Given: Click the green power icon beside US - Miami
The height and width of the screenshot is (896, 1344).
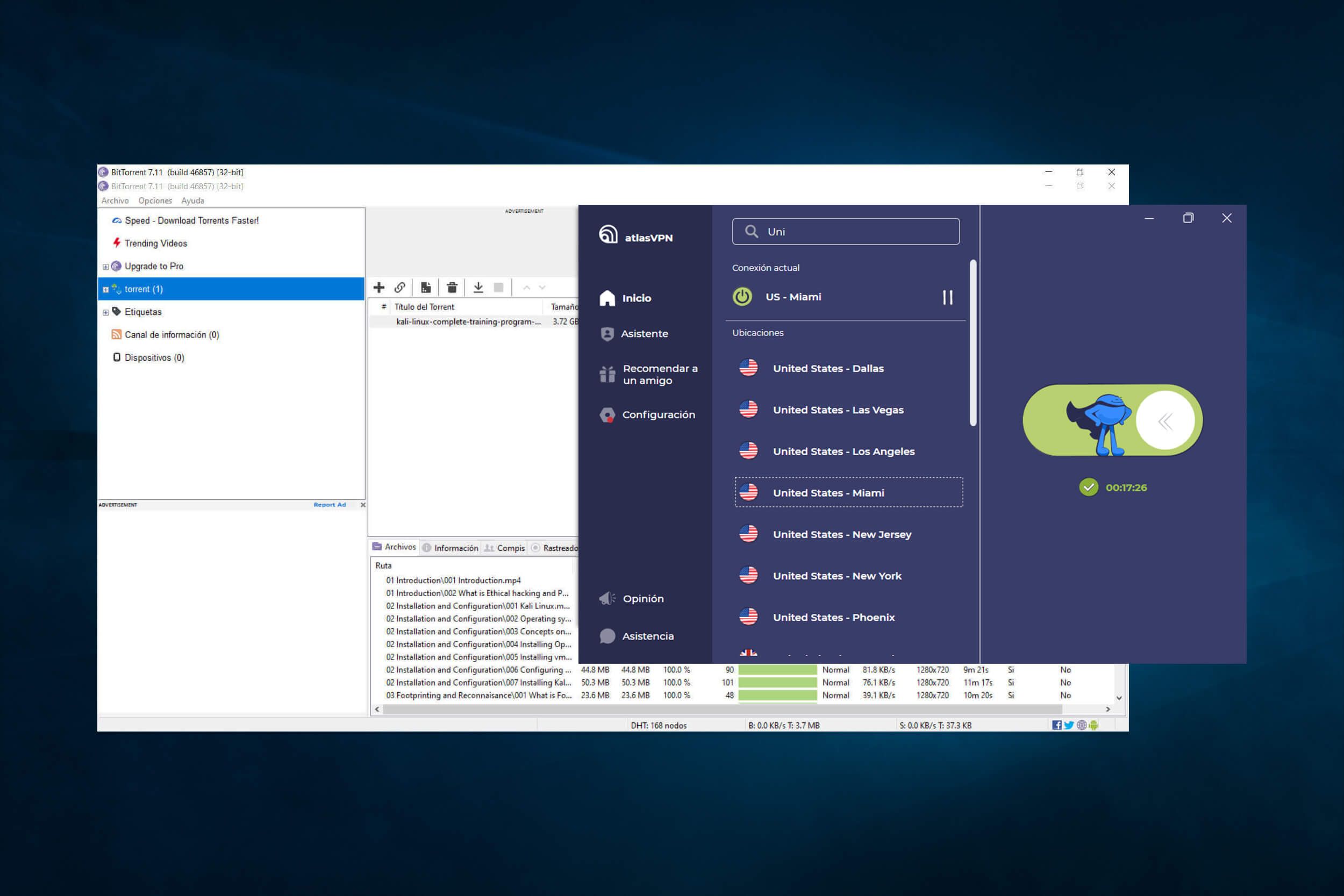Looking at the screenshot, I should 742,297.
